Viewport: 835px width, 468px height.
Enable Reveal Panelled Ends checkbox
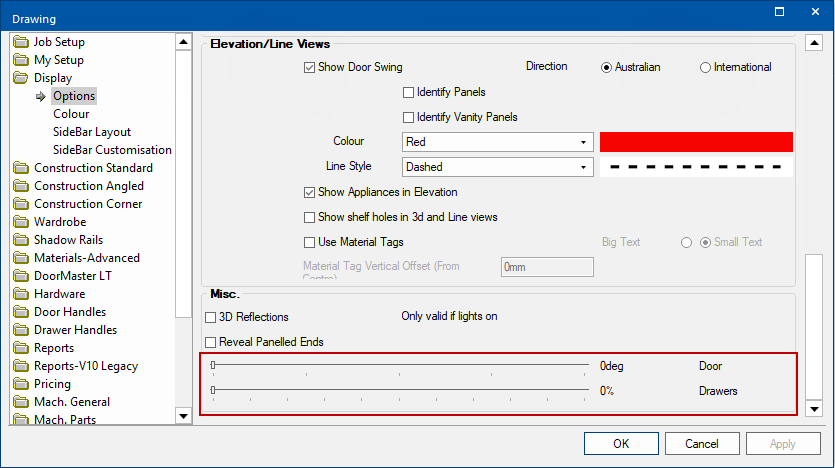[x=210, y=342]
